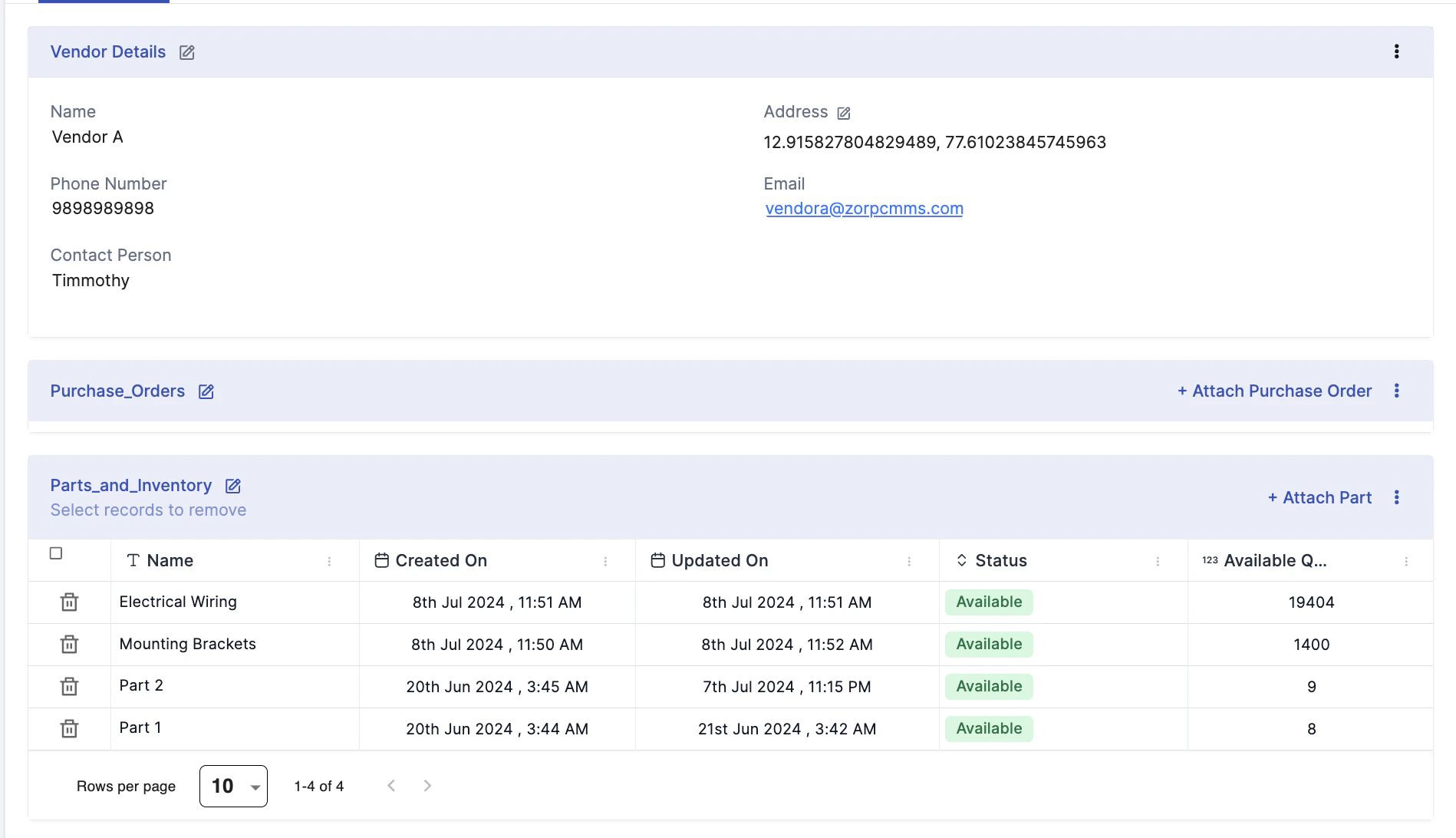Click the 21st Jun 2024, 3:42 AM cell
1456x838 pixels.
click(x=787, y=729)
